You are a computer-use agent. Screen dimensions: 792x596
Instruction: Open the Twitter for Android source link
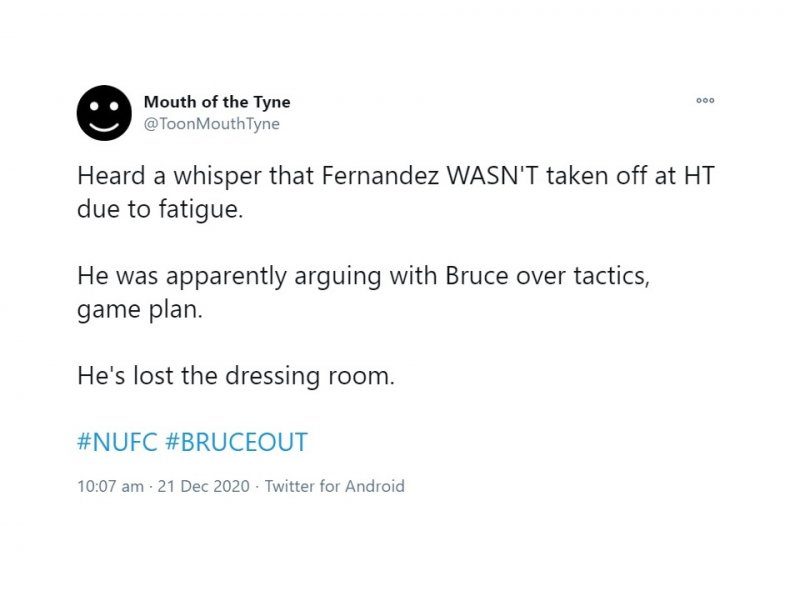[334, 486]
